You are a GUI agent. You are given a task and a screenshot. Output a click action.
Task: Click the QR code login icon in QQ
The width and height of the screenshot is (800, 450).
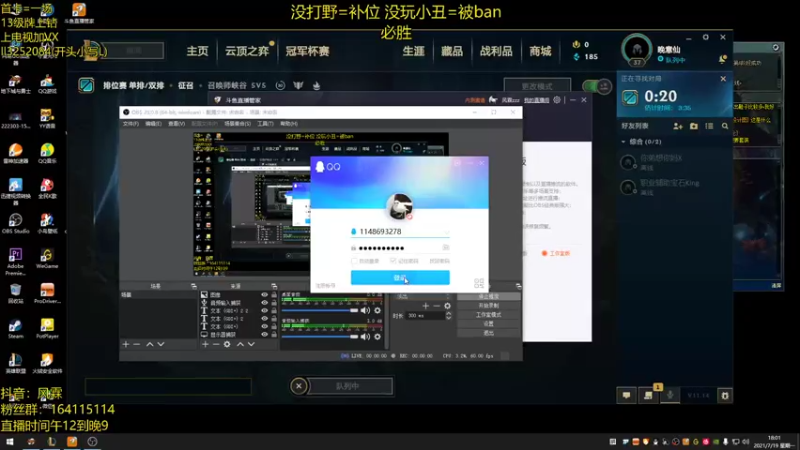click(479, 283)
